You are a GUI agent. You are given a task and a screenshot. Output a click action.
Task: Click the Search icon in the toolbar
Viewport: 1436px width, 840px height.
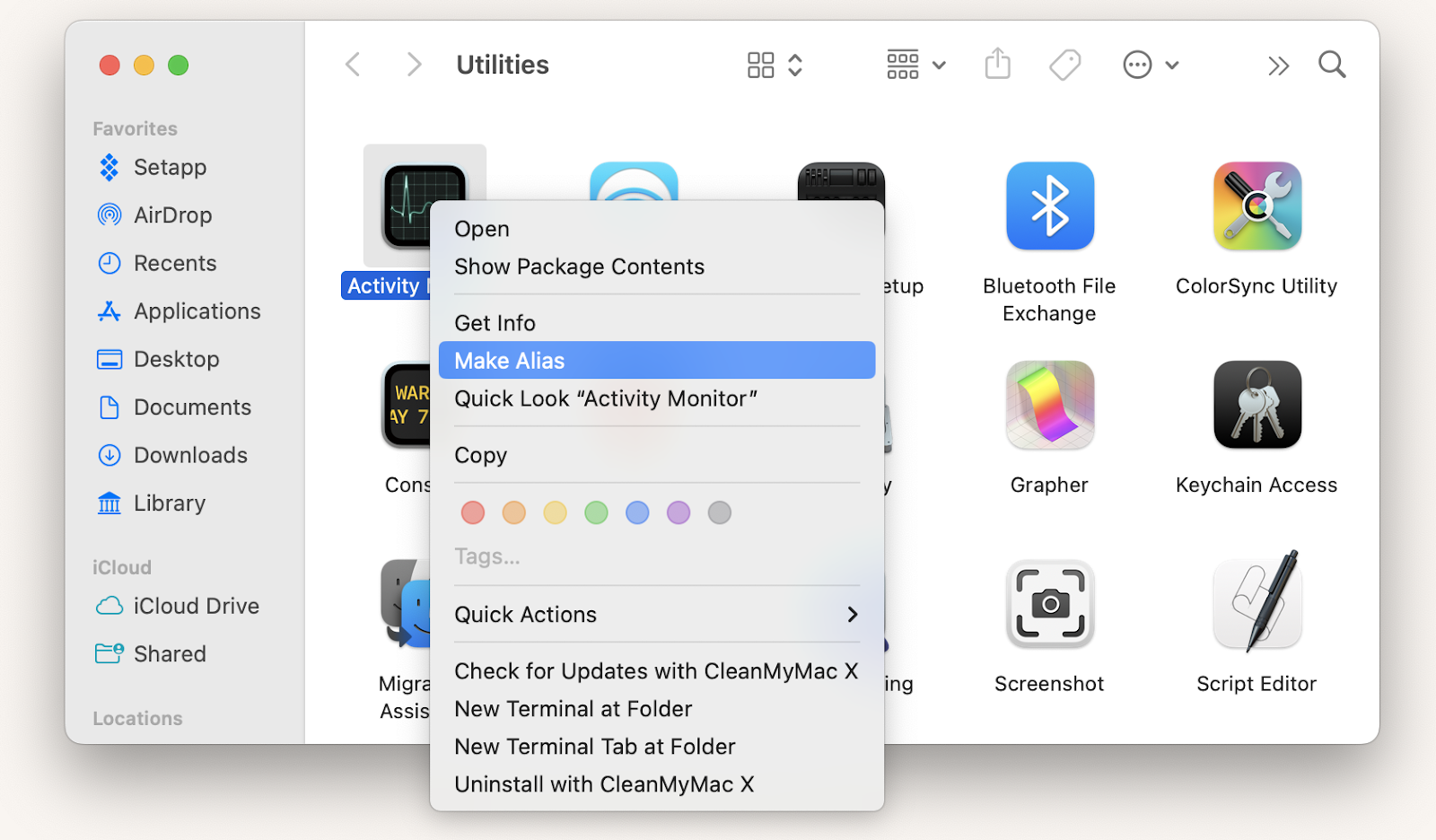1331,64
